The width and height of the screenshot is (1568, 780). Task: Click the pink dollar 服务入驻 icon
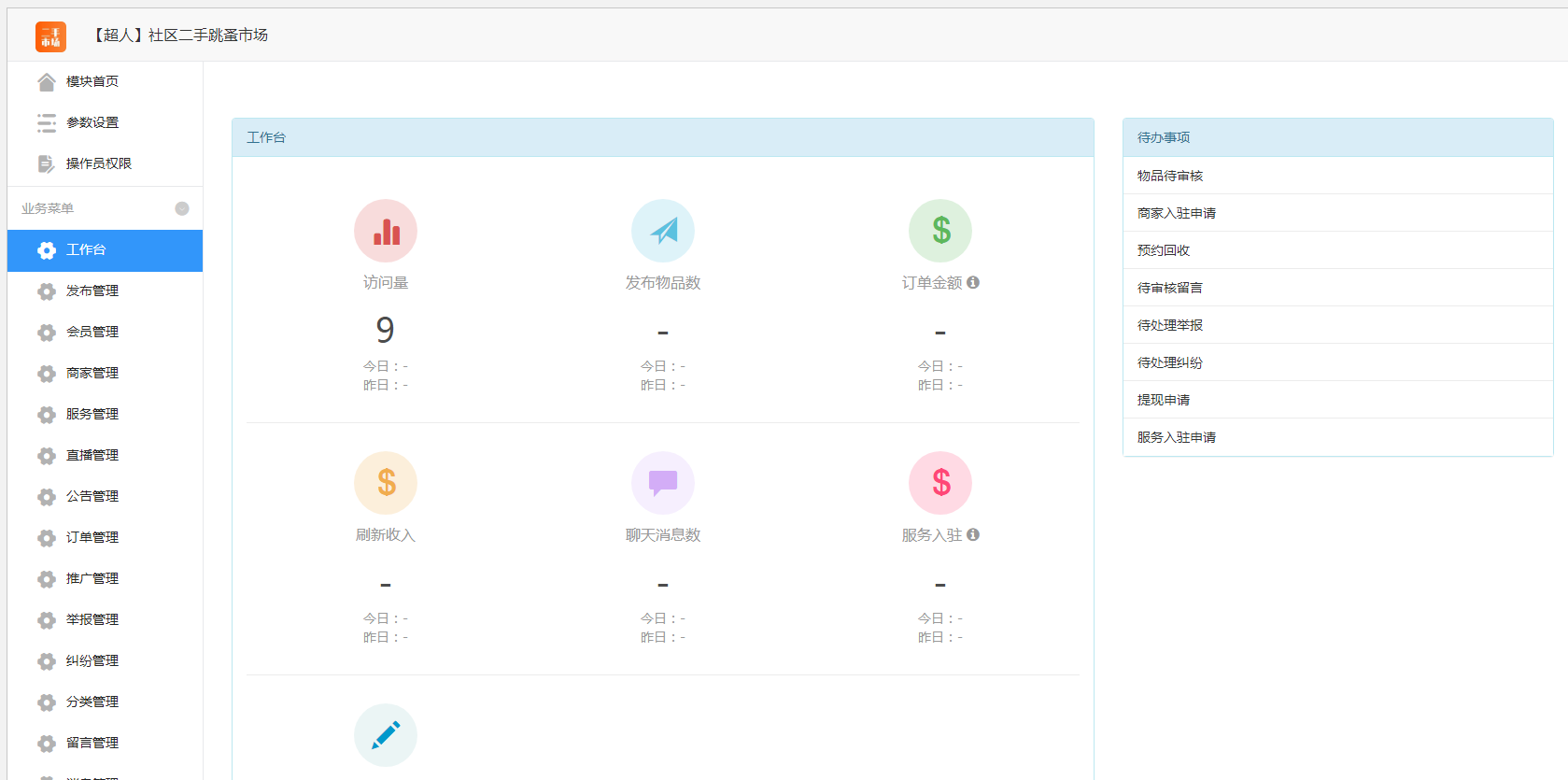tap(940, 483)
